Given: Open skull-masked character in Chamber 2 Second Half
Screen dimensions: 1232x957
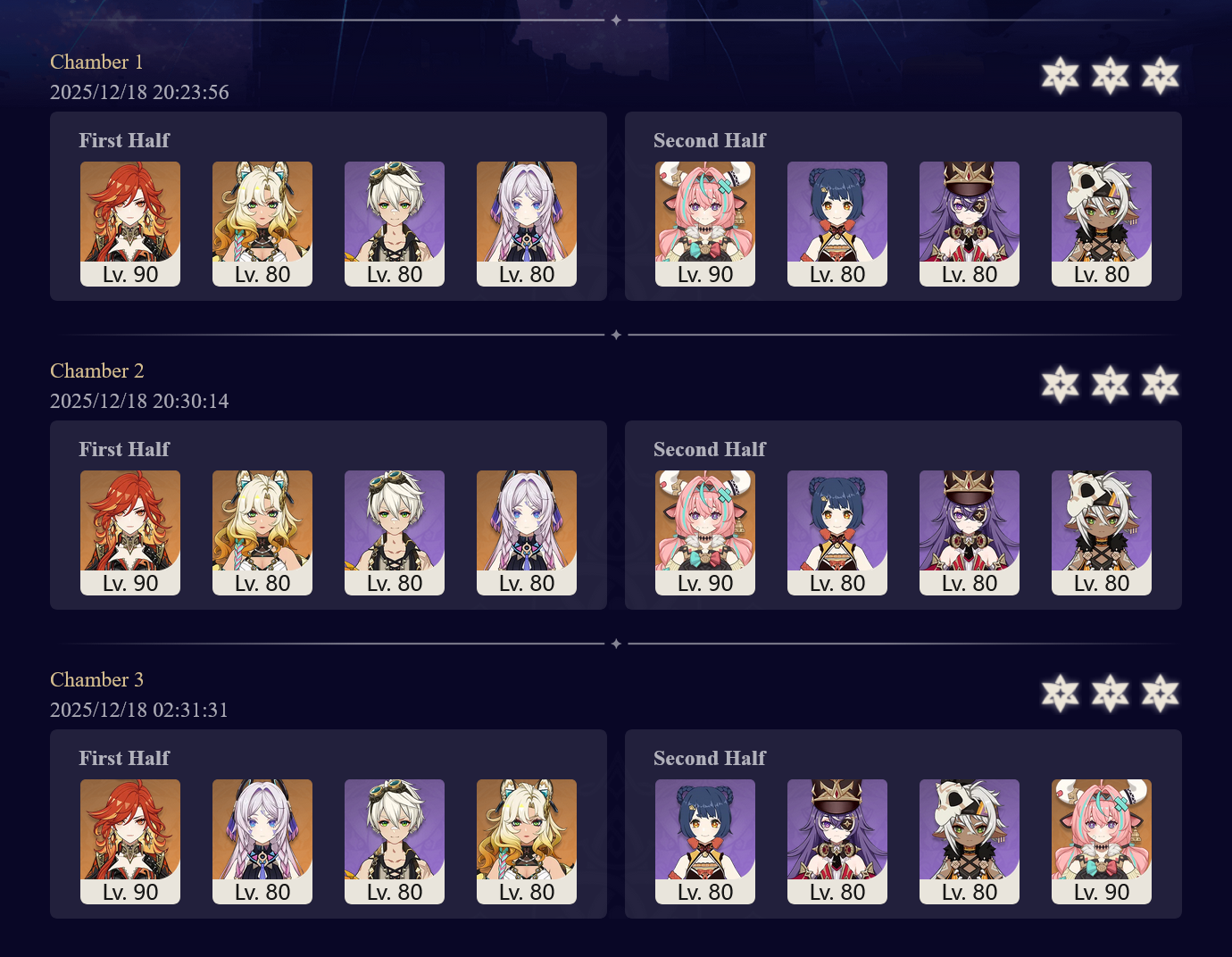Looking at the screenshot, I should coord(1102,533).
